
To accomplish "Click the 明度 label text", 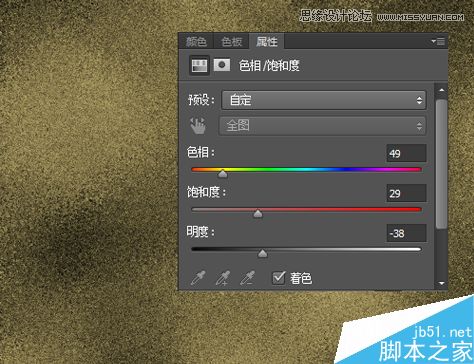I will coord(201,232).
